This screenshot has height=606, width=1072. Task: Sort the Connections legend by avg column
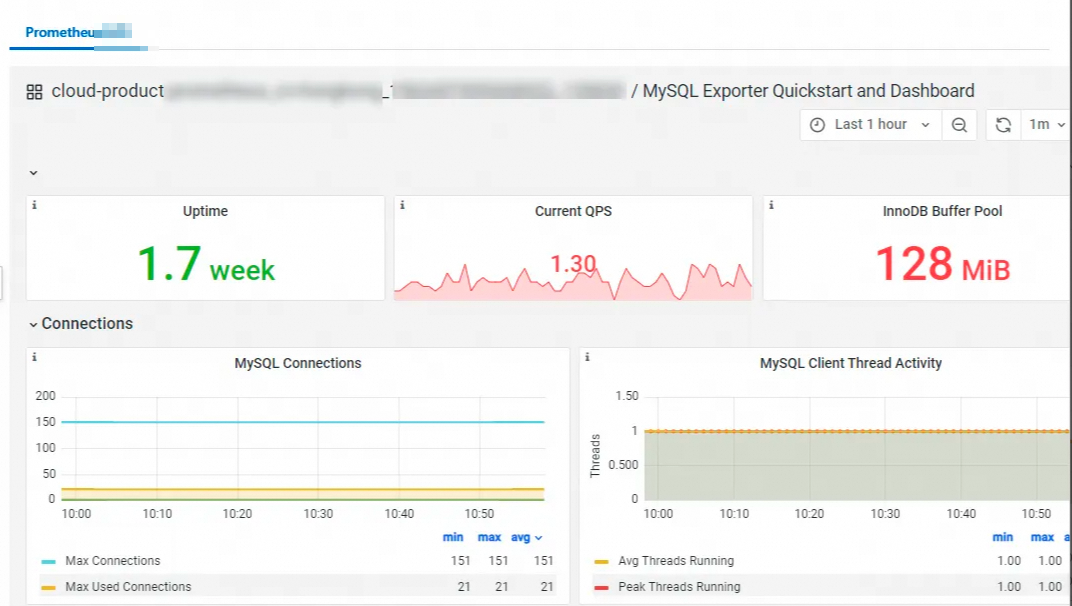pos(526,538)
